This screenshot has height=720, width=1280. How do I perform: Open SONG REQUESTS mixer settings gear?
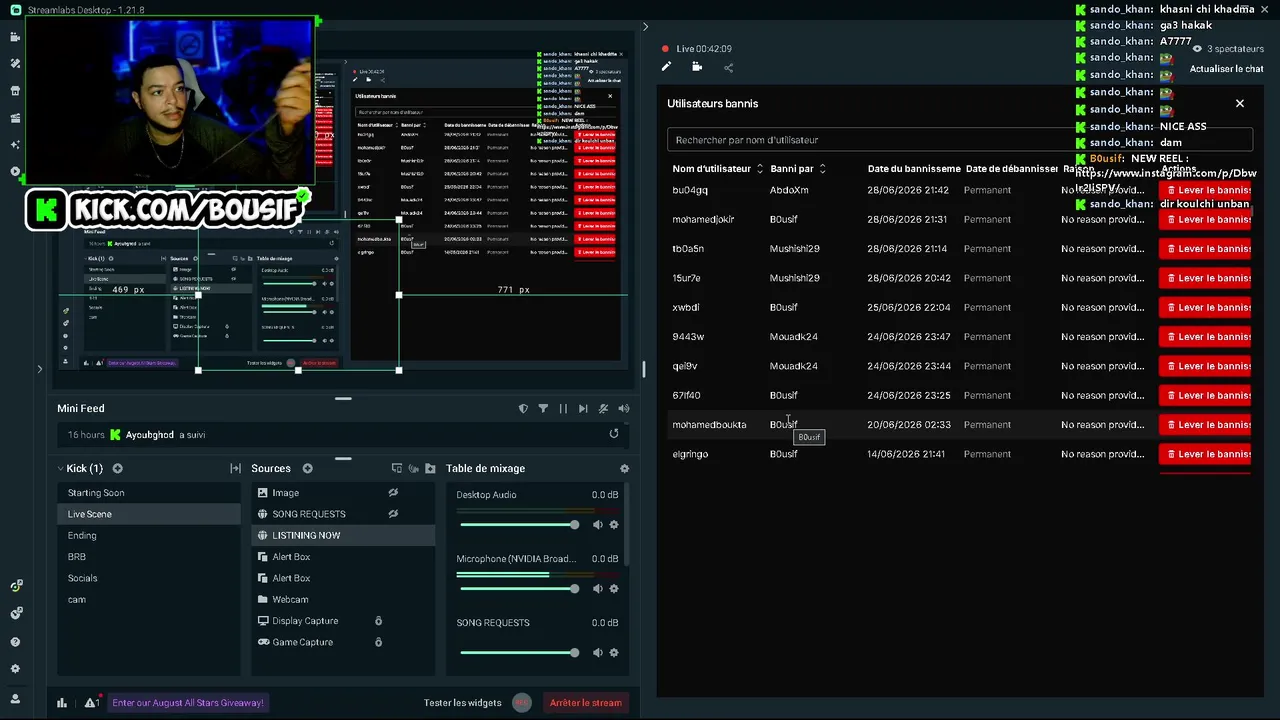click(614, 652)
